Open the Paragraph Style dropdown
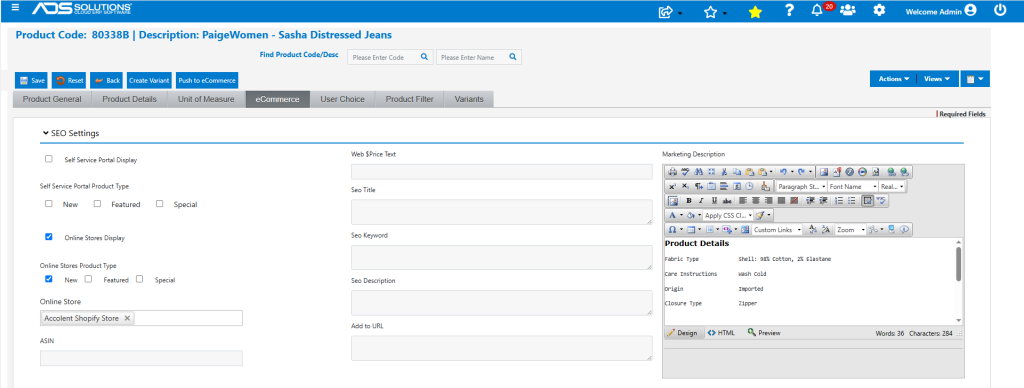This screenshot has height=388, width=1024. (801, 187)
